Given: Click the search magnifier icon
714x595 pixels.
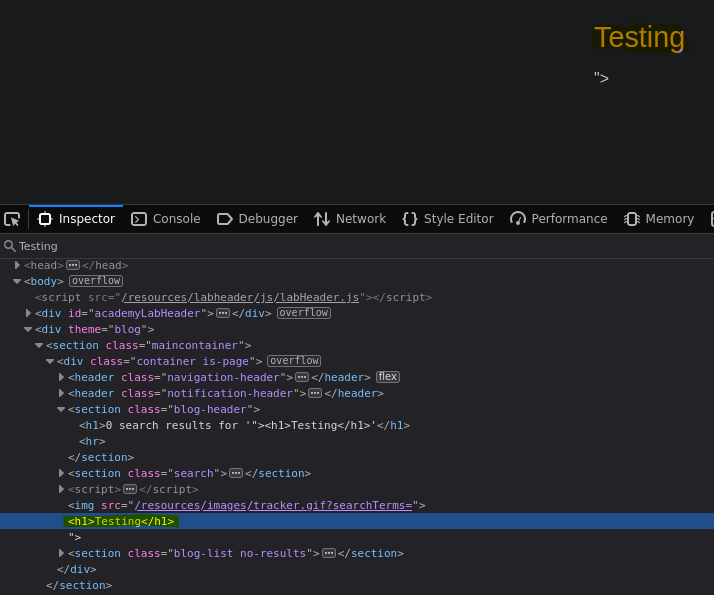Looking at the screenshot, I should [10, 246].
